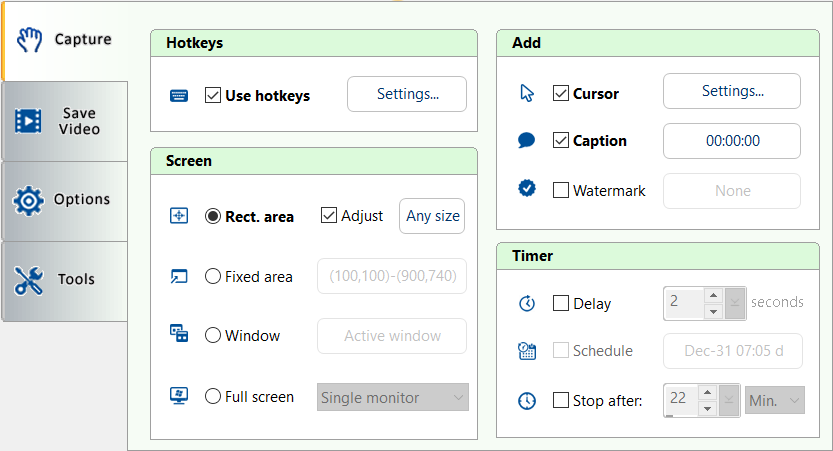Click the full screen monitor icon
Image resolution: width=833 pixels, height=451 pixels.
point(179,396)
